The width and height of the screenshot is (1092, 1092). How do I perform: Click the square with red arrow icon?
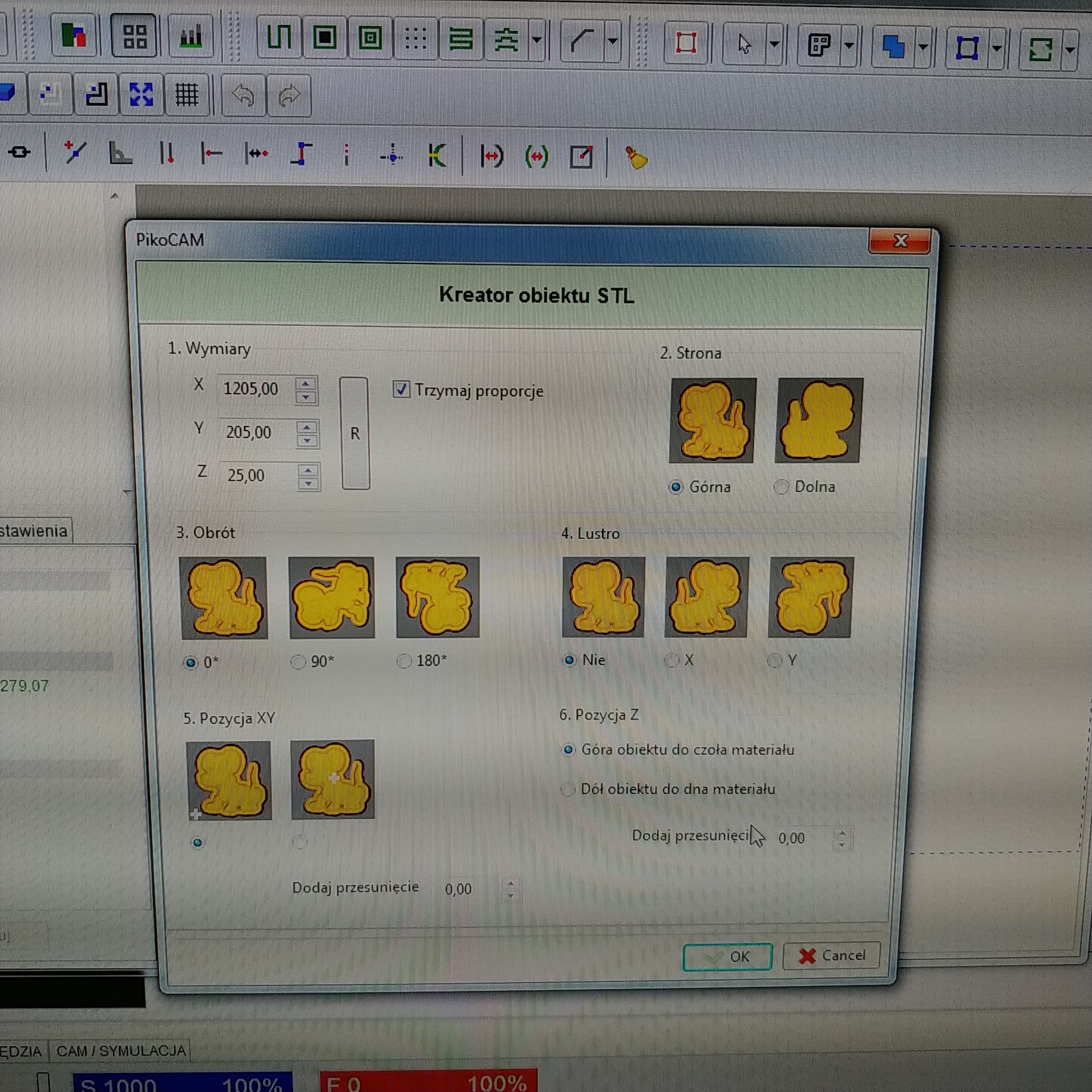(x=581, y=157)
